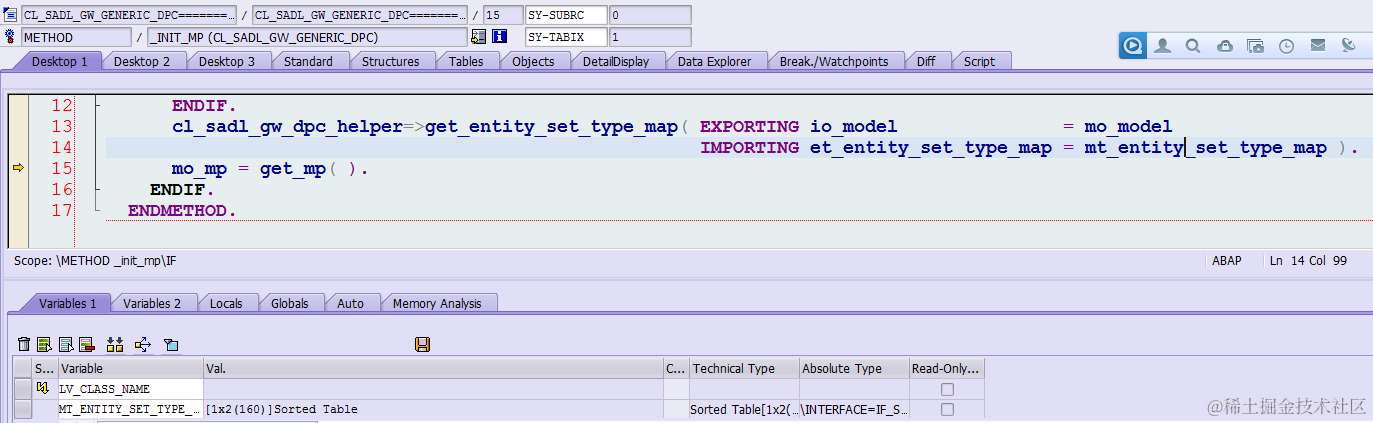The width and height of the screenshot is (1373, 423).
Task: Click the _INIT_MP method name field
Action: pyautogui.click(x=307, y=37)
